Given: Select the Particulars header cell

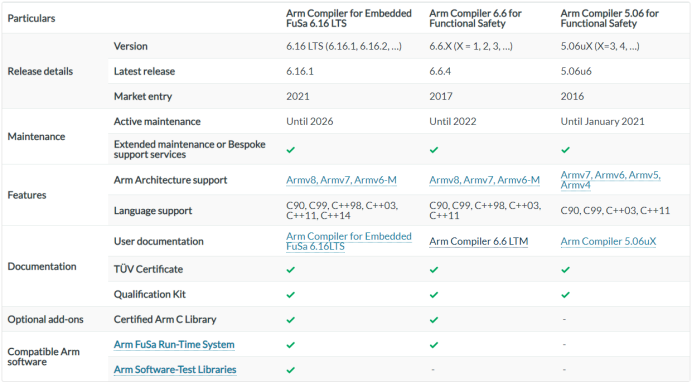Looking at the screenshot, I should point(31,18).
